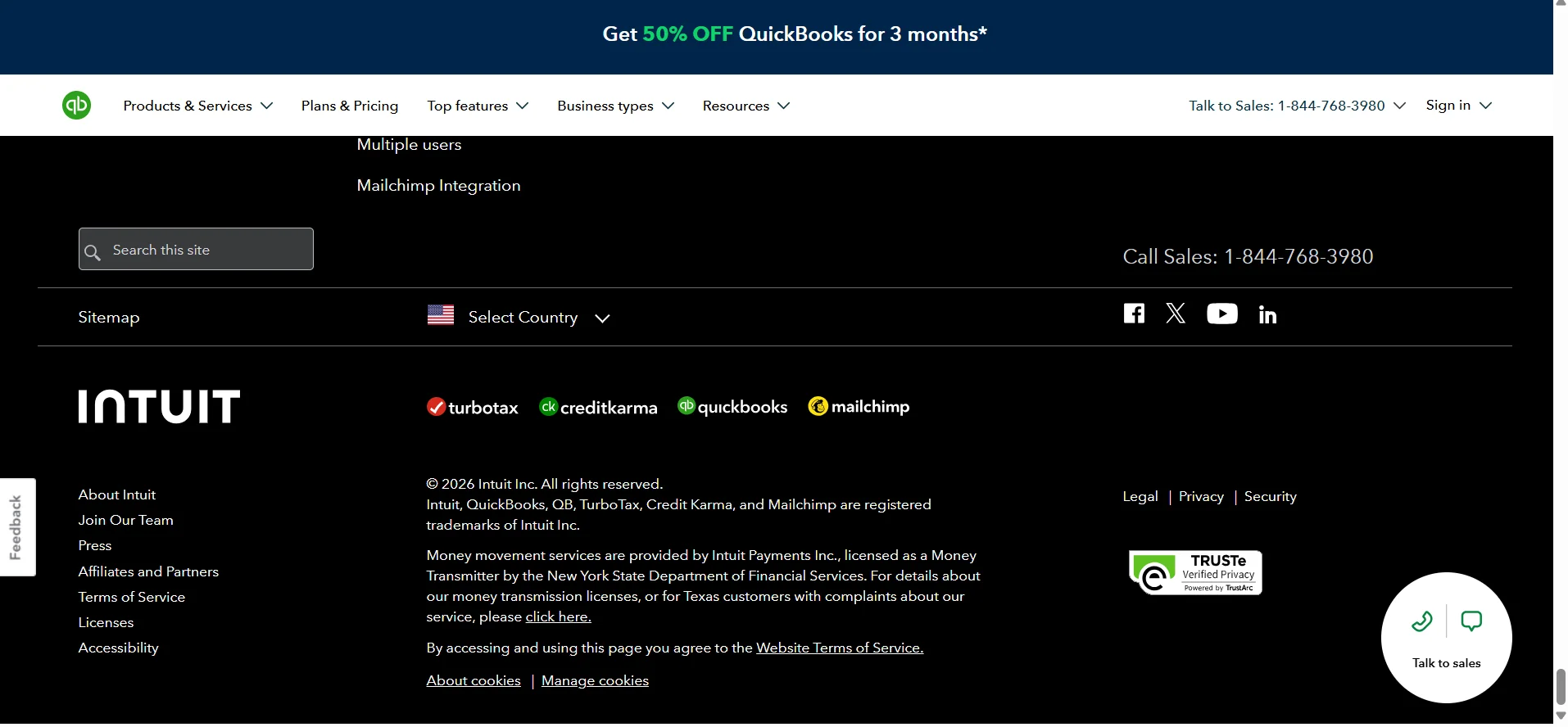1568x727 pixels.
Task: Open the Mailchimp brand logo
Action: (859, 406)
